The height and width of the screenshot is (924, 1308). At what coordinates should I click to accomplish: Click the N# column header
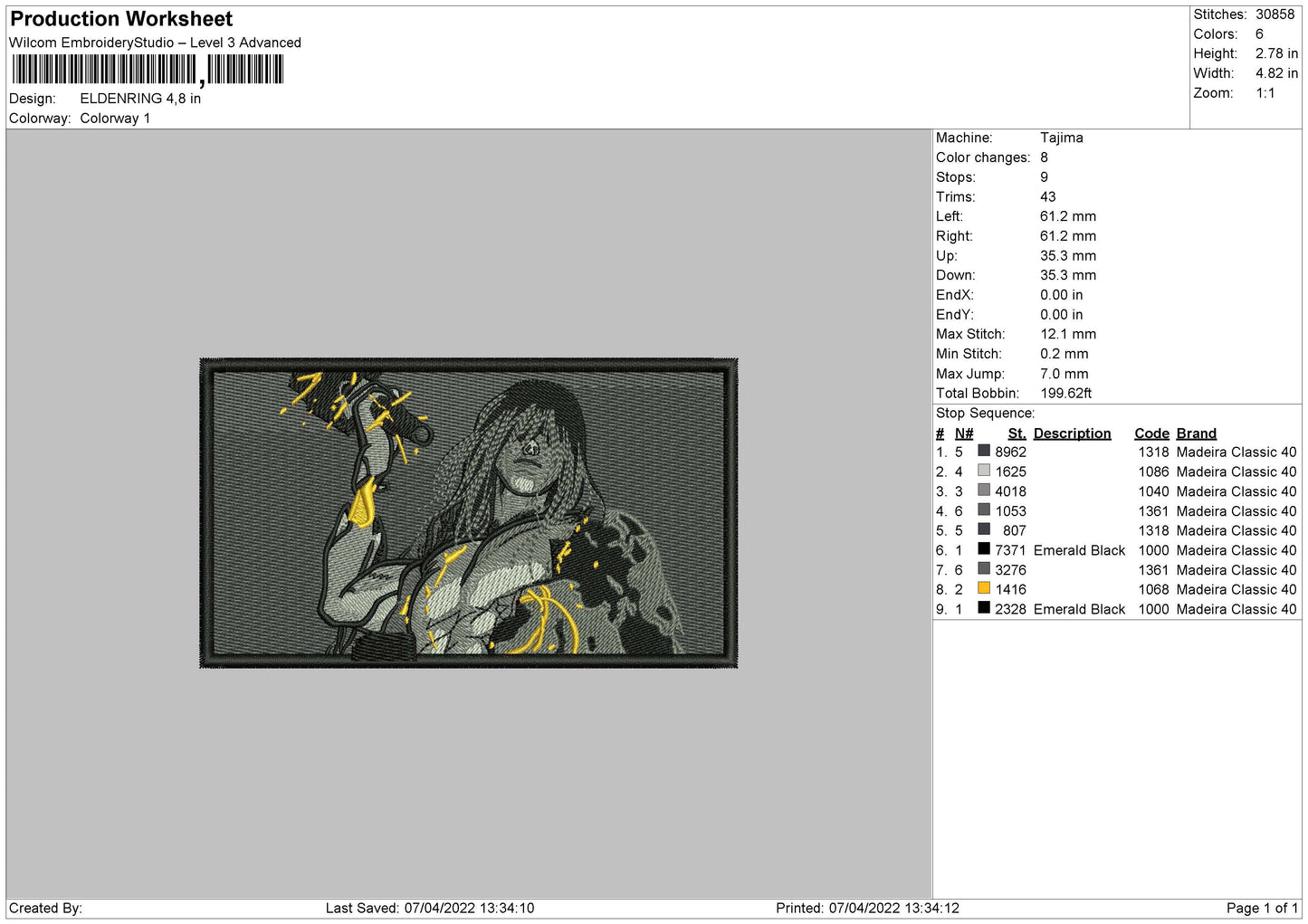(x=964, y=433)
